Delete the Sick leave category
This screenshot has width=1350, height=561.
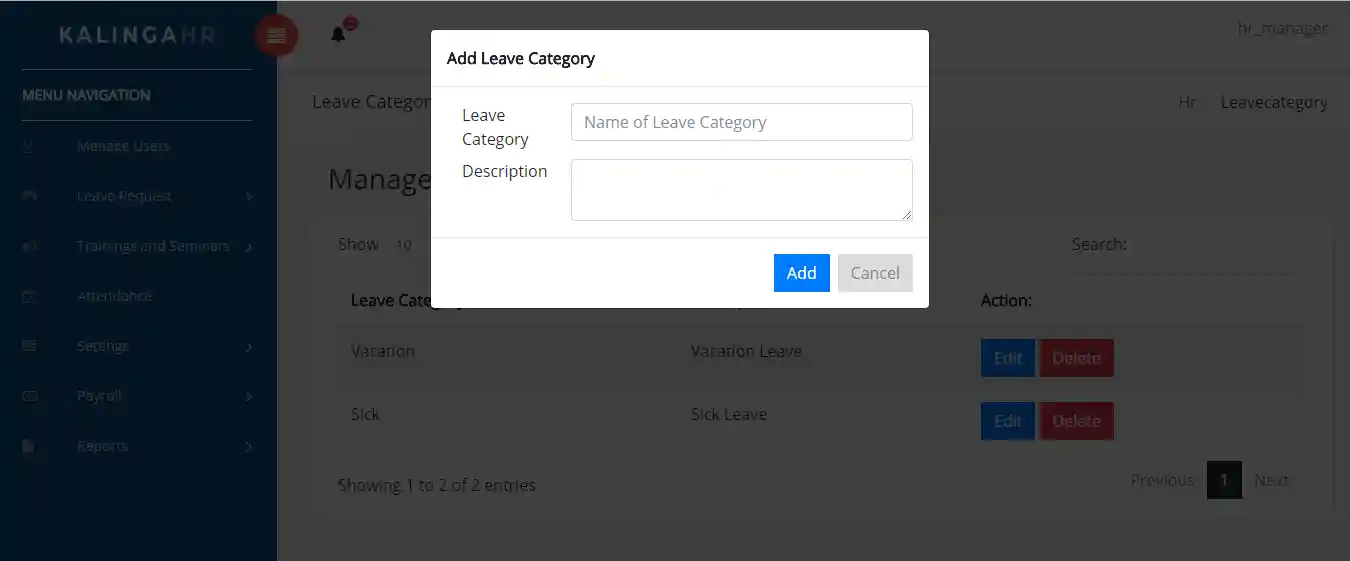[x=1077, y=421]
